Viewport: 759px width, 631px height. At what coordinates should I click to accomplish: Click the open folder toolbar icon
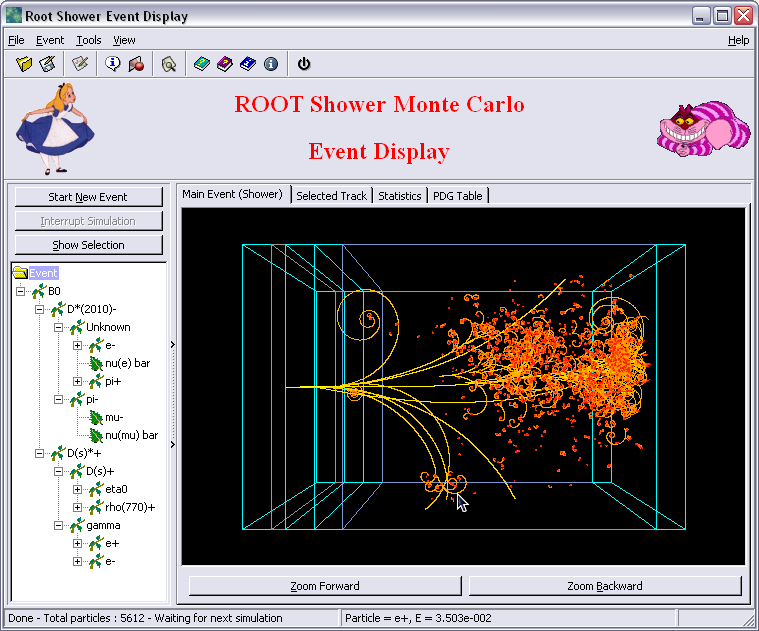coord(25,64)
